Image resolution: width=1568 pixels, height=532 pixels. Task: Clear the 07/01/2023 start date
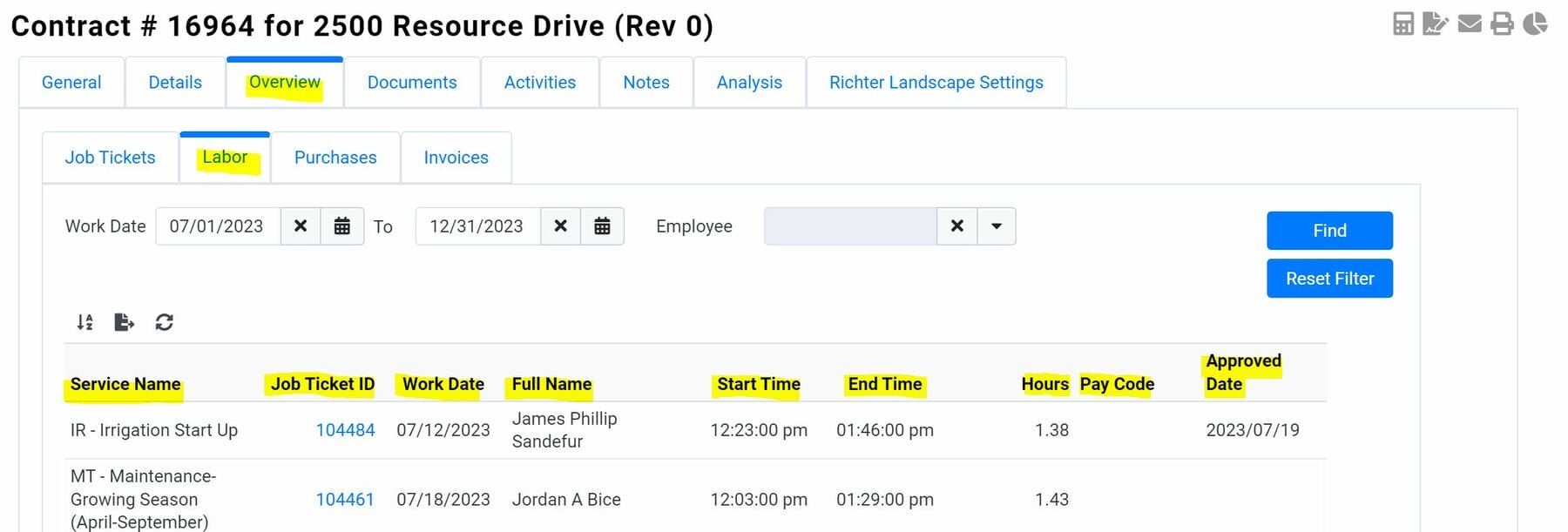tap(301, 226)
